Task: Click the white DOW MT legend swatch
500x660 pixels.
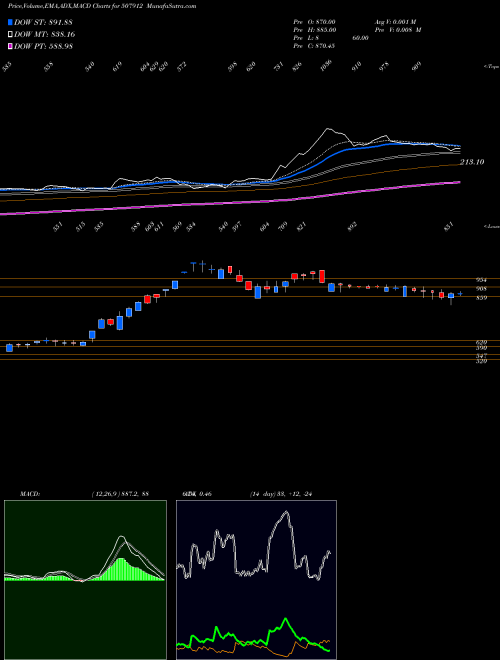Action: point(11,34)
